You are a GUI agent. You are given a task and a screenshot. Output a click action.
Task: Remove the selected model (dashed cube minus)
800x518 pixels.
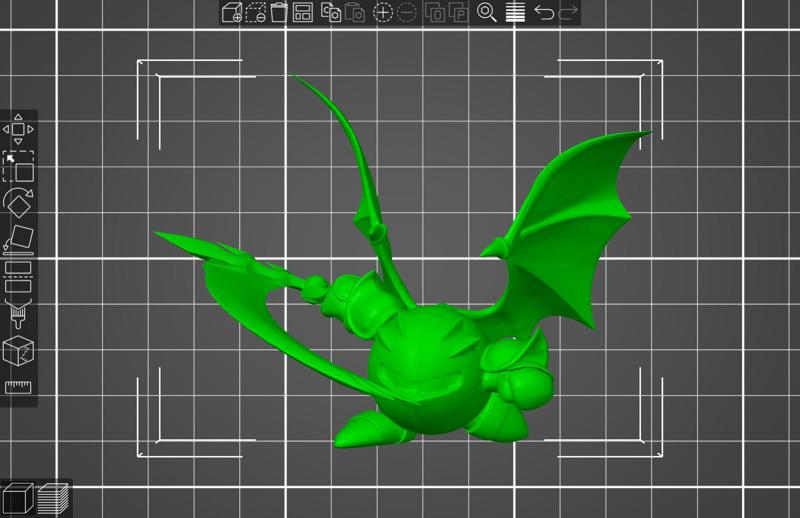256,12
